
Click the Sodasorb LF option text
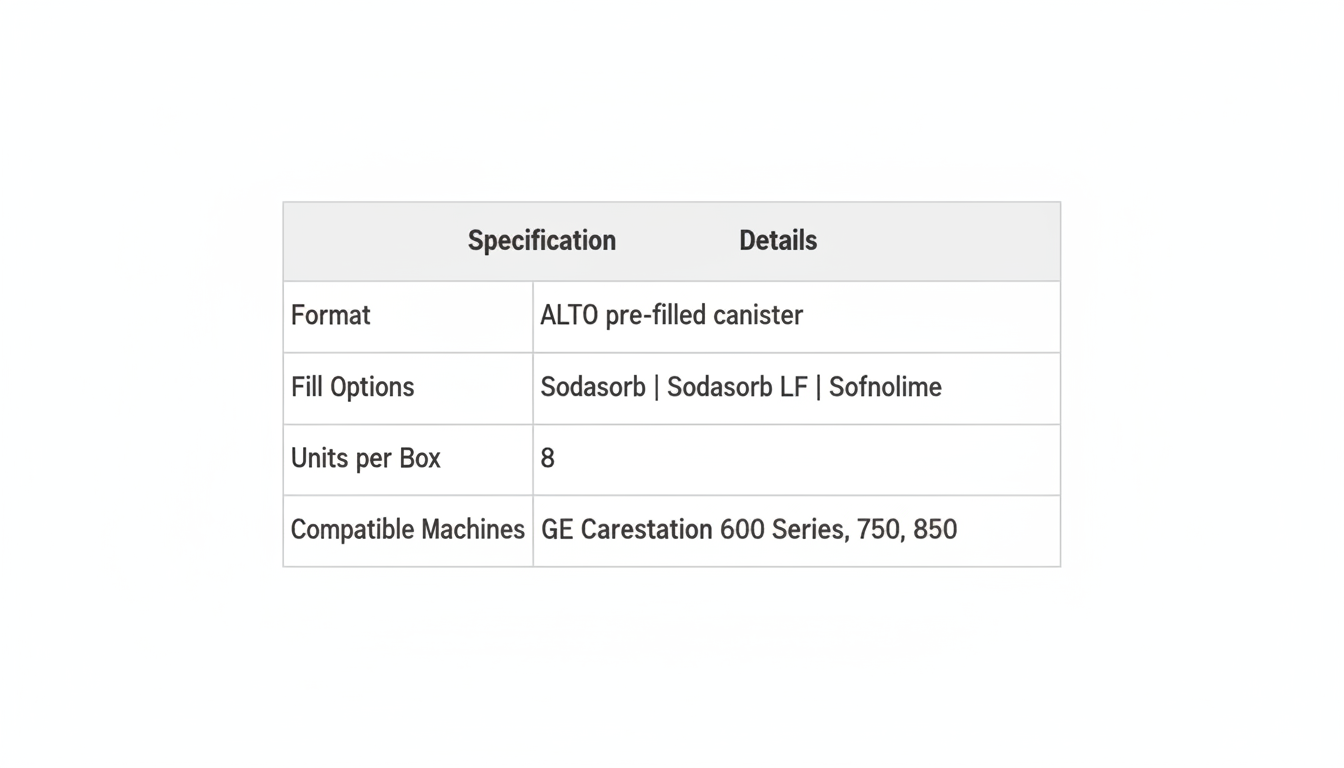737,387
